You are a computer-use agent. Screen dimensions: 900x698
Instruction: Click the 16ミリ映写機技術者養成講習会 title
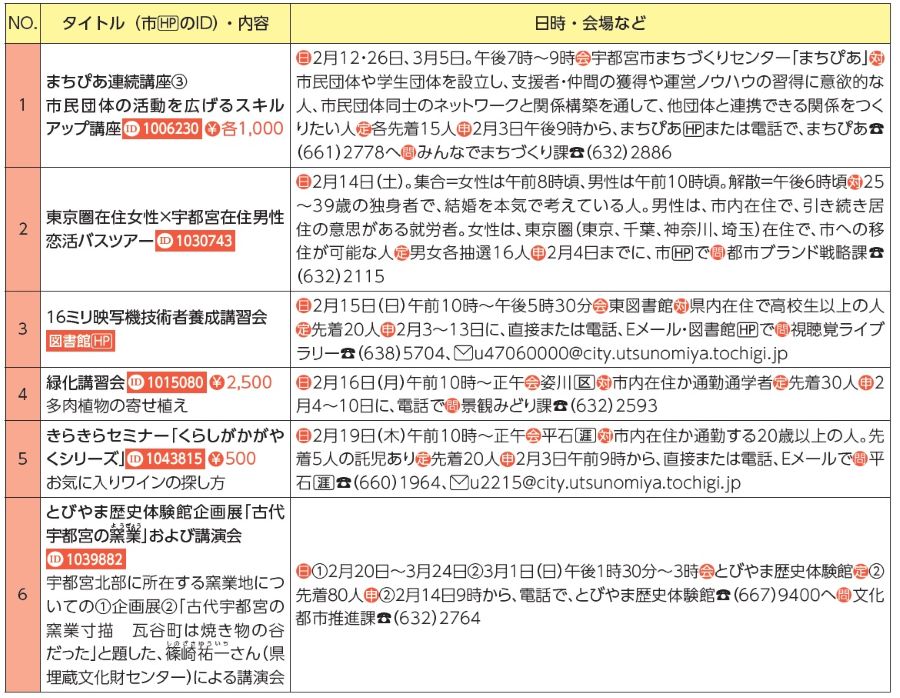click(157, 317)
